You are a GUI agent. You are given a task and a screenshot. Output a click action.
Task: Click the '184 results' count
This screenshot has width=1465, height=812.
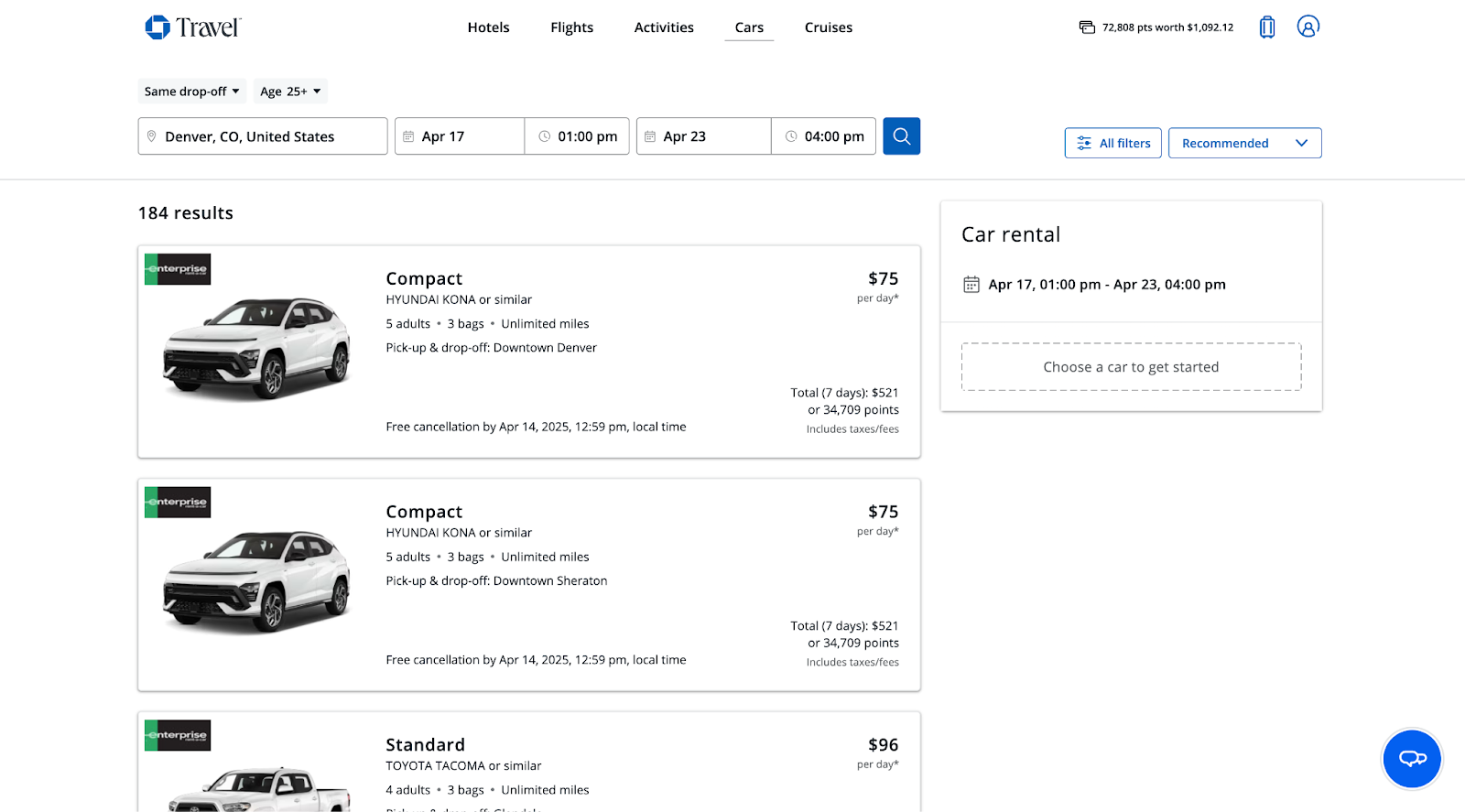(186, 213)
